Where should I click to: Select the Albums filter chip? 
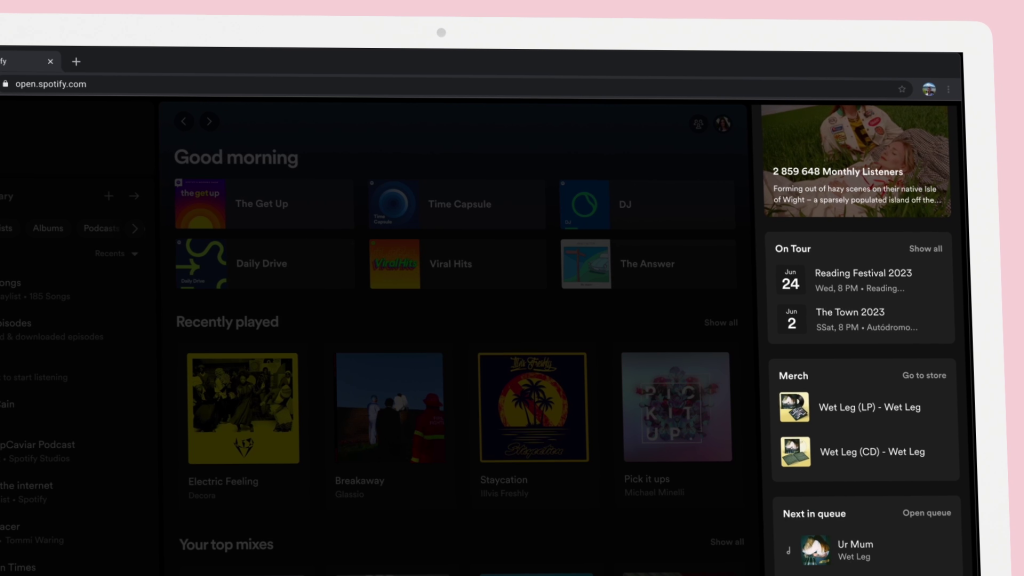(48, 228)
